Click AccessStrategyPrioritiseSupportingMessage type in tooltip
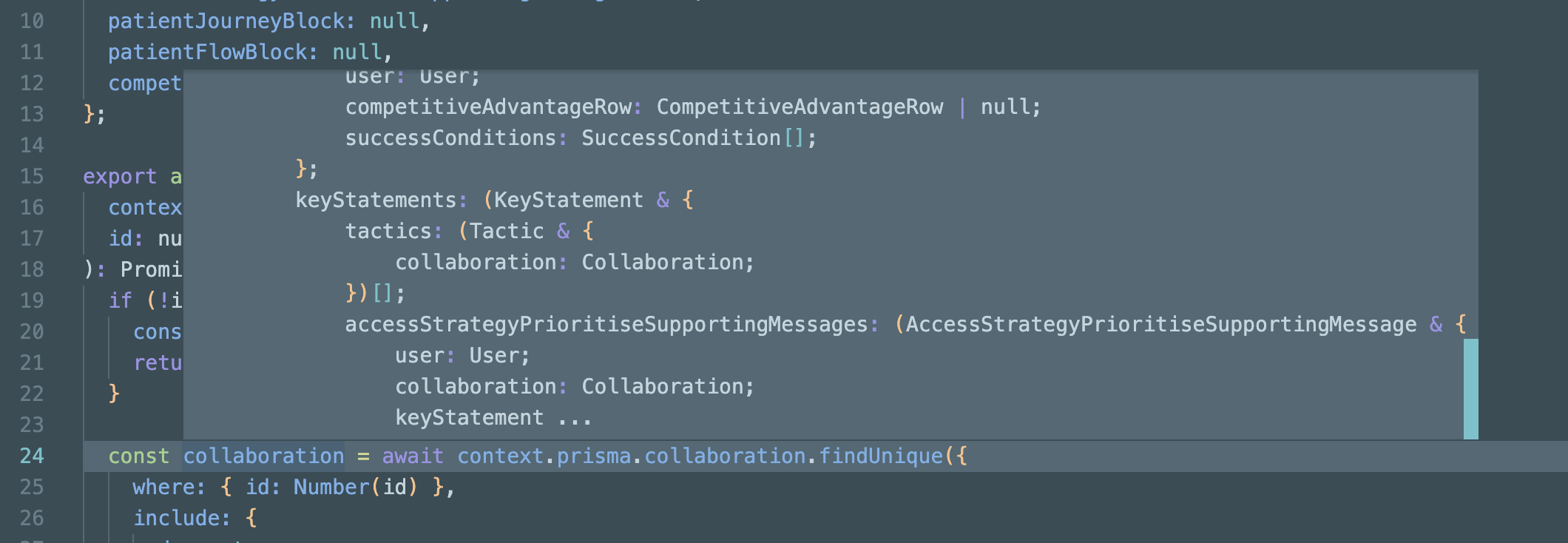The image size is (1568, 543). pos(1161,324)
